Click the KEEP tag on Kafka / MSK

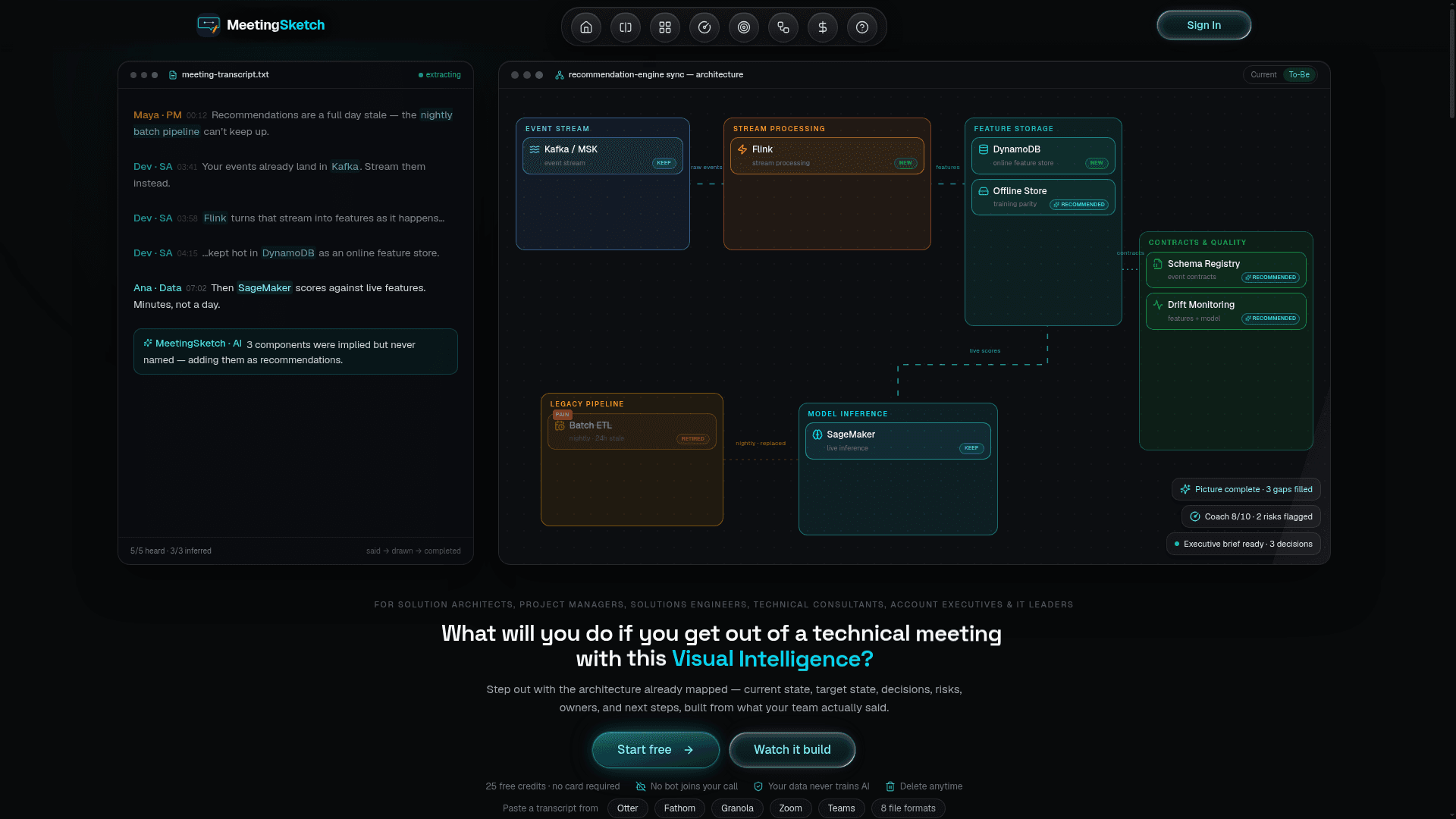tap(664, 163)
